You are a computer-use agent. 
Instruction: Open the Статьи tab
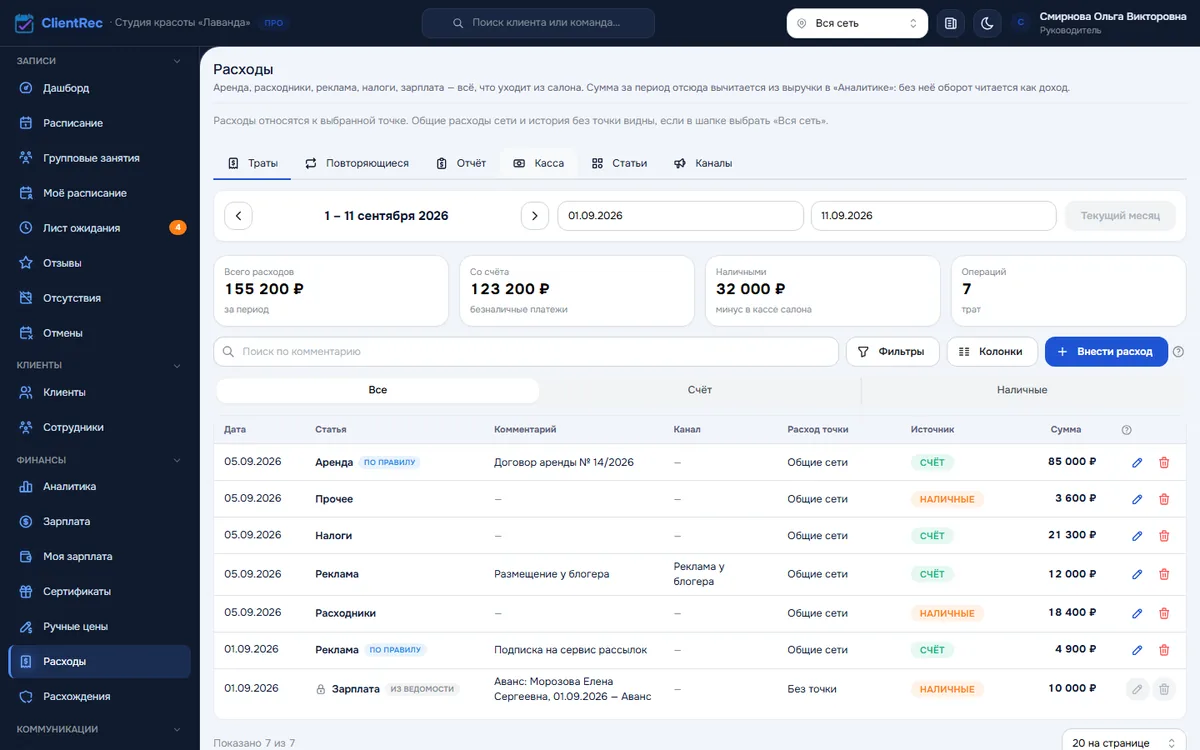point(619,163)
